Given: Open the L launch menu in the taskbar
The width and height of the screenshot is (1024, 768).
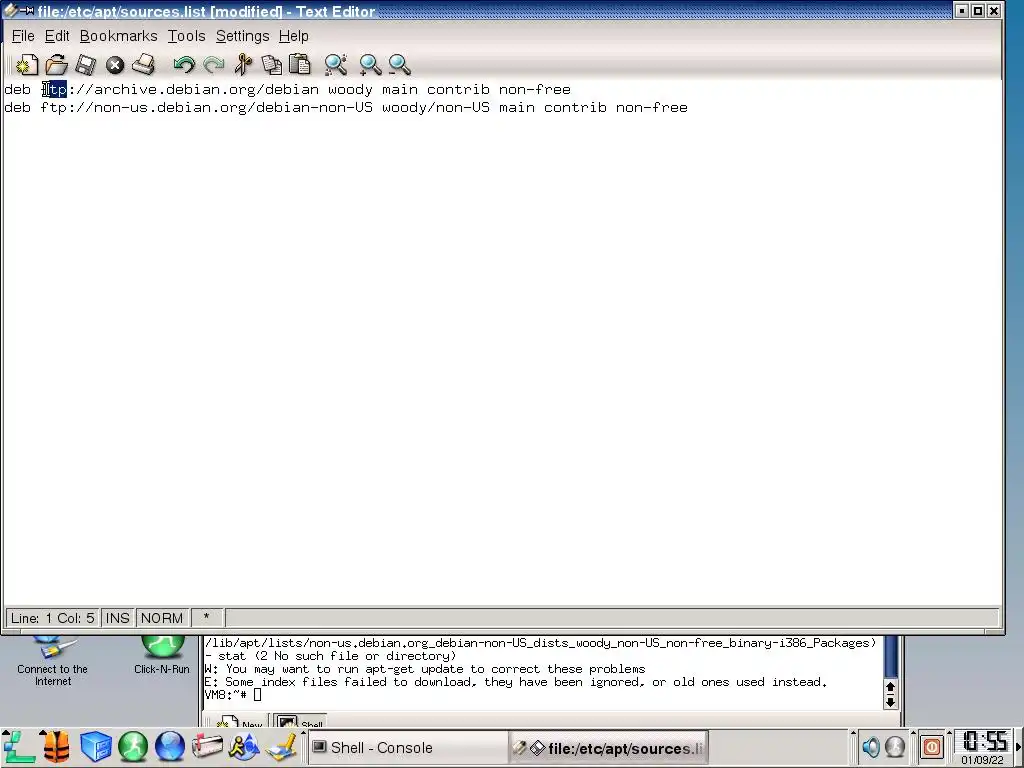Looking at the screenshot, I should tap(18, 748).
